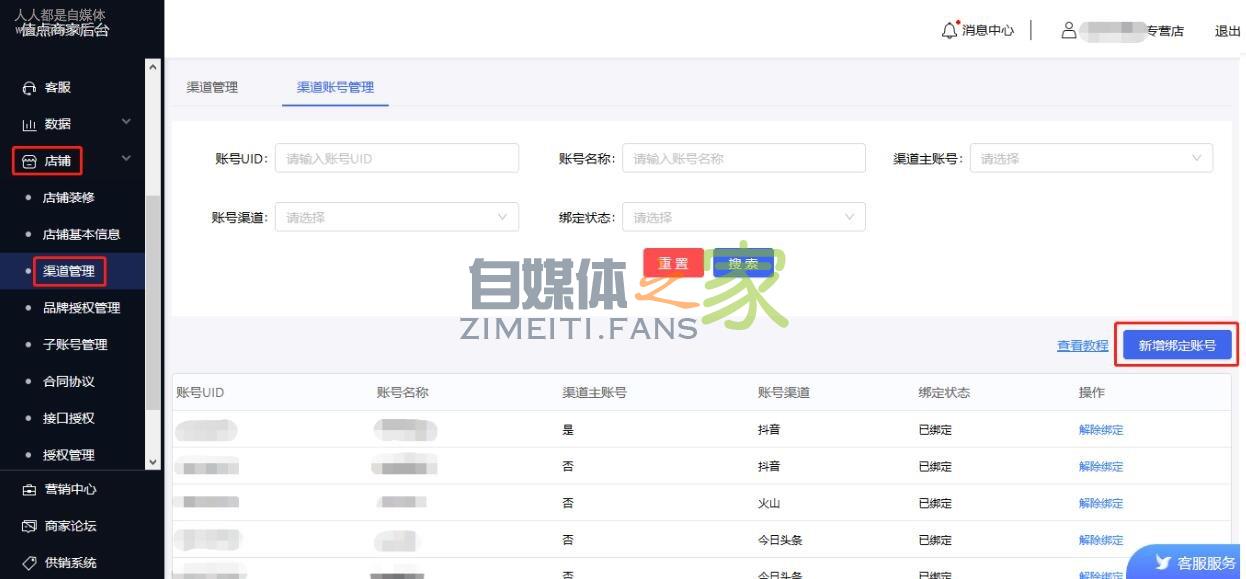Click the user profile avatar icon
This screenshot has height=579, width=1246.
pyautogui.click(x=1068, y=30)
